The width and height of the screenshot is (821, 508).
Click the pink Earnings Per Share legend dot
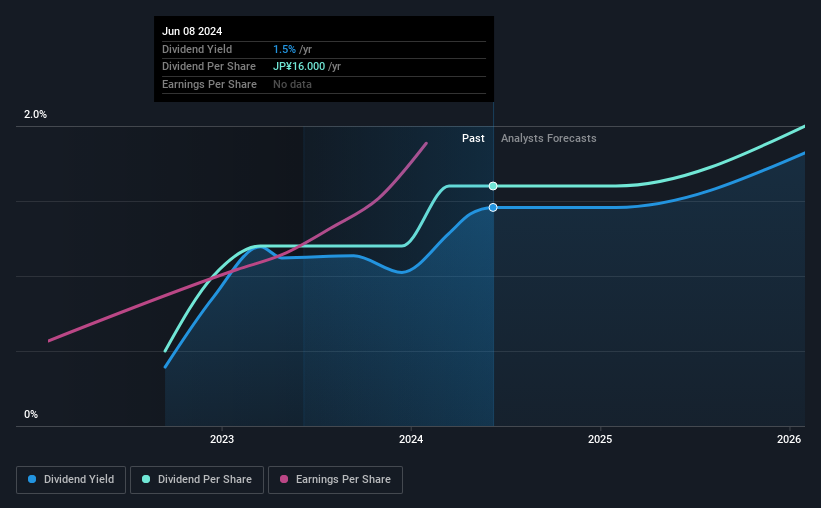[x=284, y=479]
